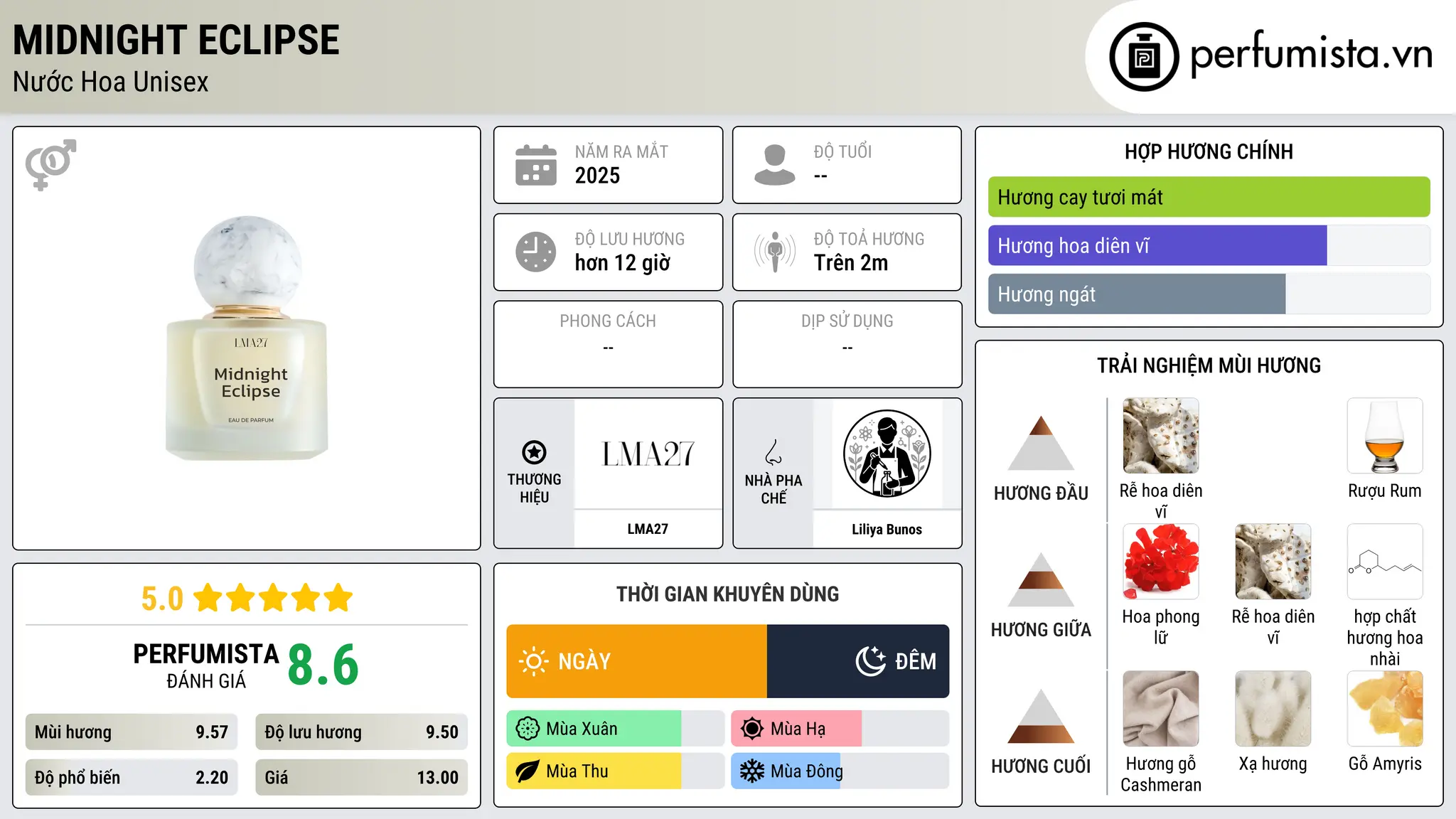The width and height of the screenshot is (1456, 819).
Task: Click the perfumista.vn bottle logo icon
Action: (1144, 57)
